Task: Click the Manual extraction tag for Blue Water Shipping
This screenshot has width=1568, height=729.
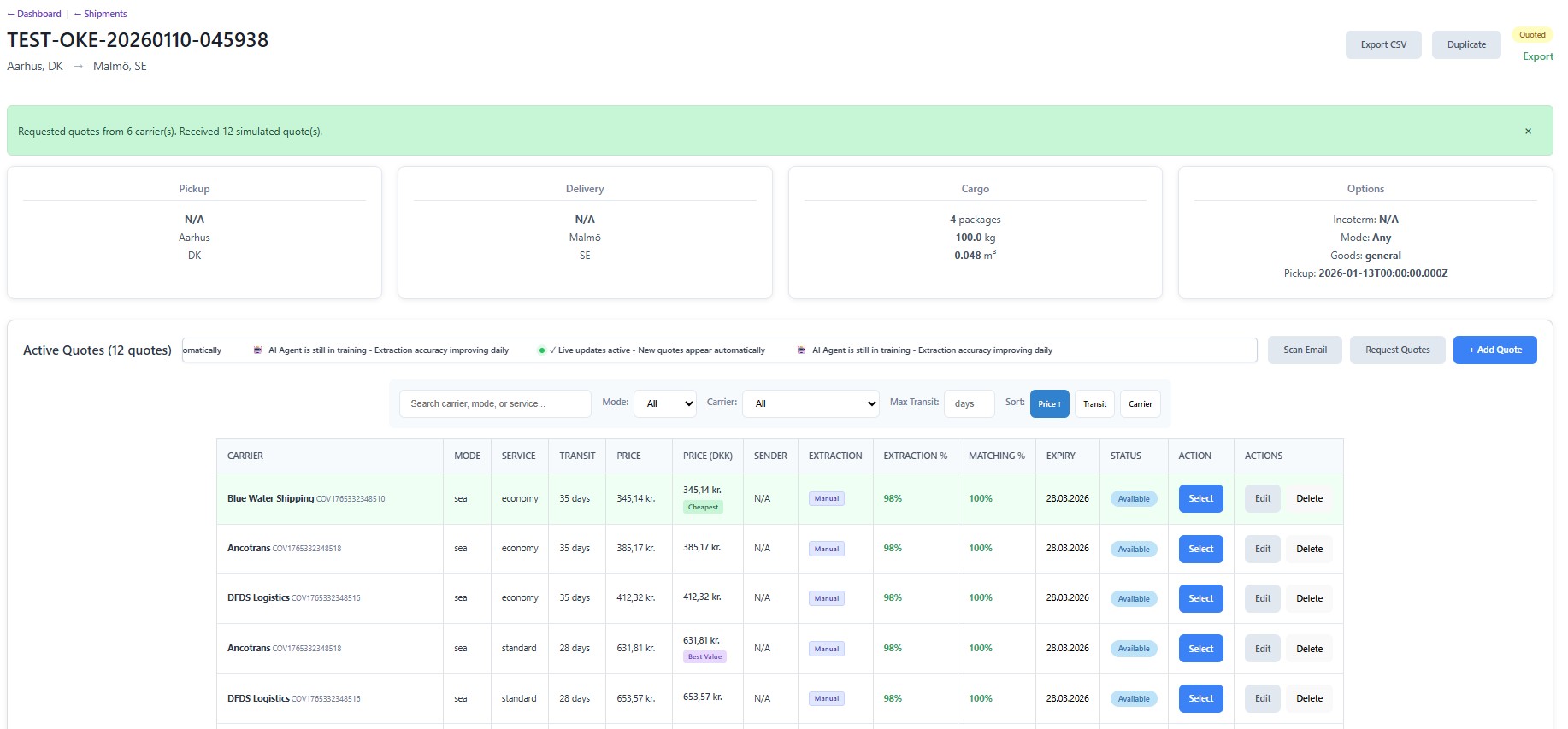Action: click(826, 498)
